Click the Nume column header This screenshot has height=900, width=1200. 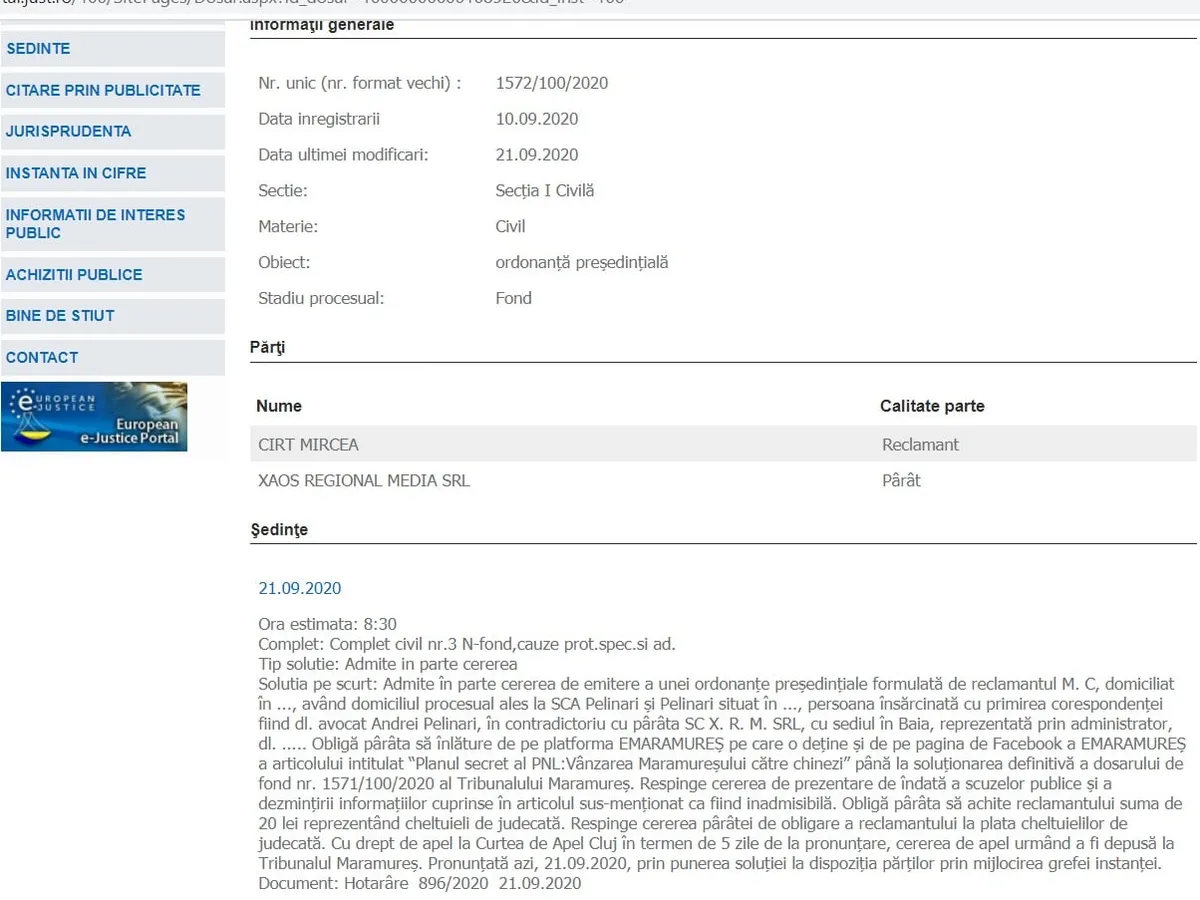[279, 406]
